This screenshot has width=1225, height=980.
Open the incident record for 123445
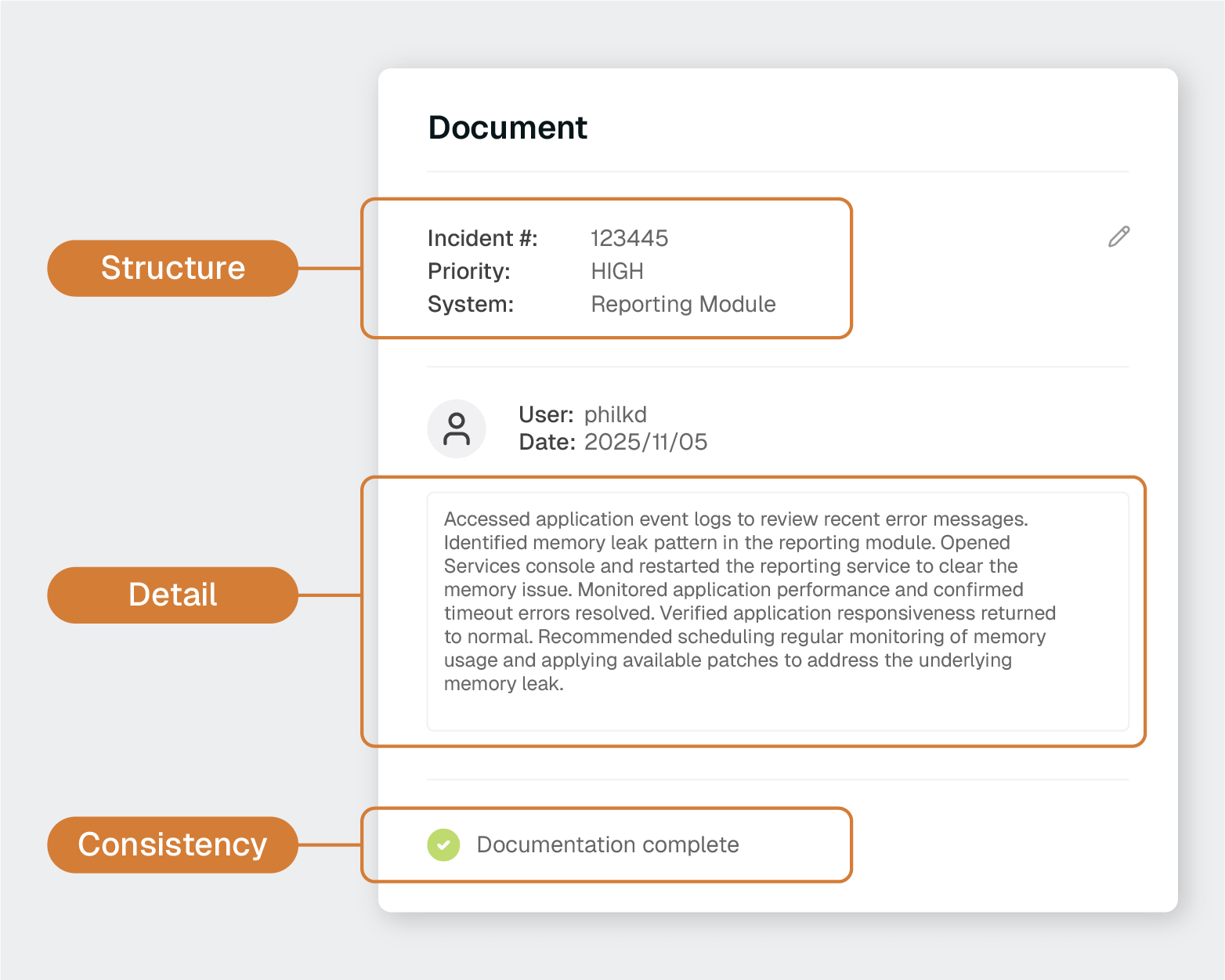click(x=629, y=238)
